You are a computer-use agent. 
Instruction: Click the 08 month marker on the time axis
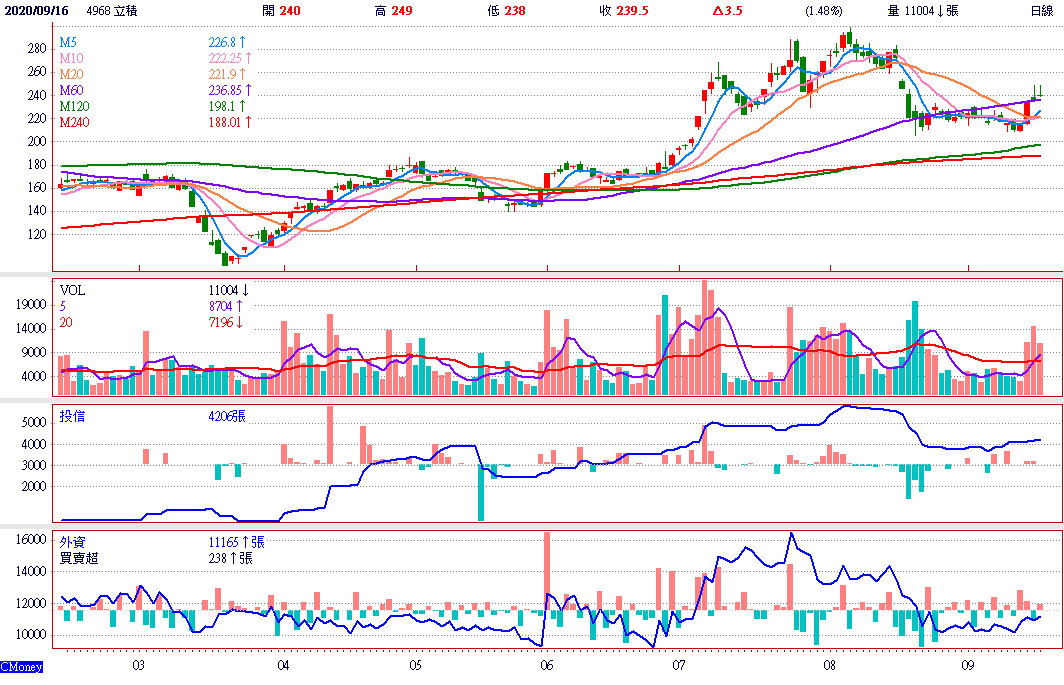click(829, 664)
